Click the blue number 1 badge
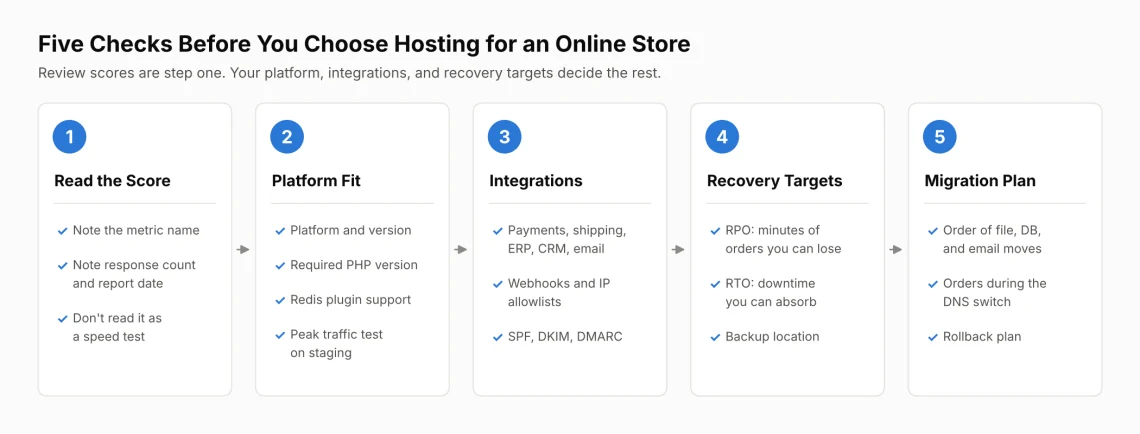 click(x=70, y=137)
